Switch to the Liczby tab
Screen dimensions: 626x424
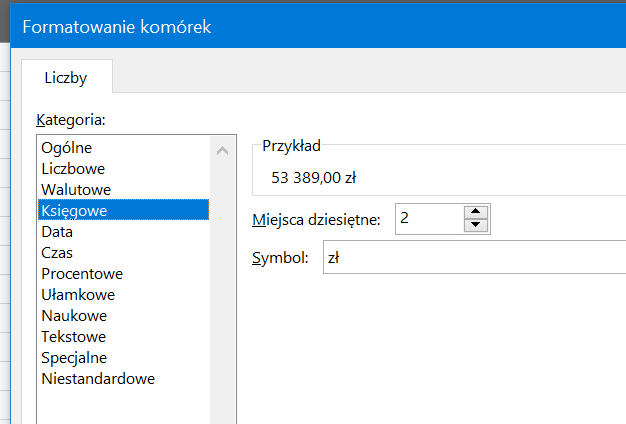tap(66, 77)
